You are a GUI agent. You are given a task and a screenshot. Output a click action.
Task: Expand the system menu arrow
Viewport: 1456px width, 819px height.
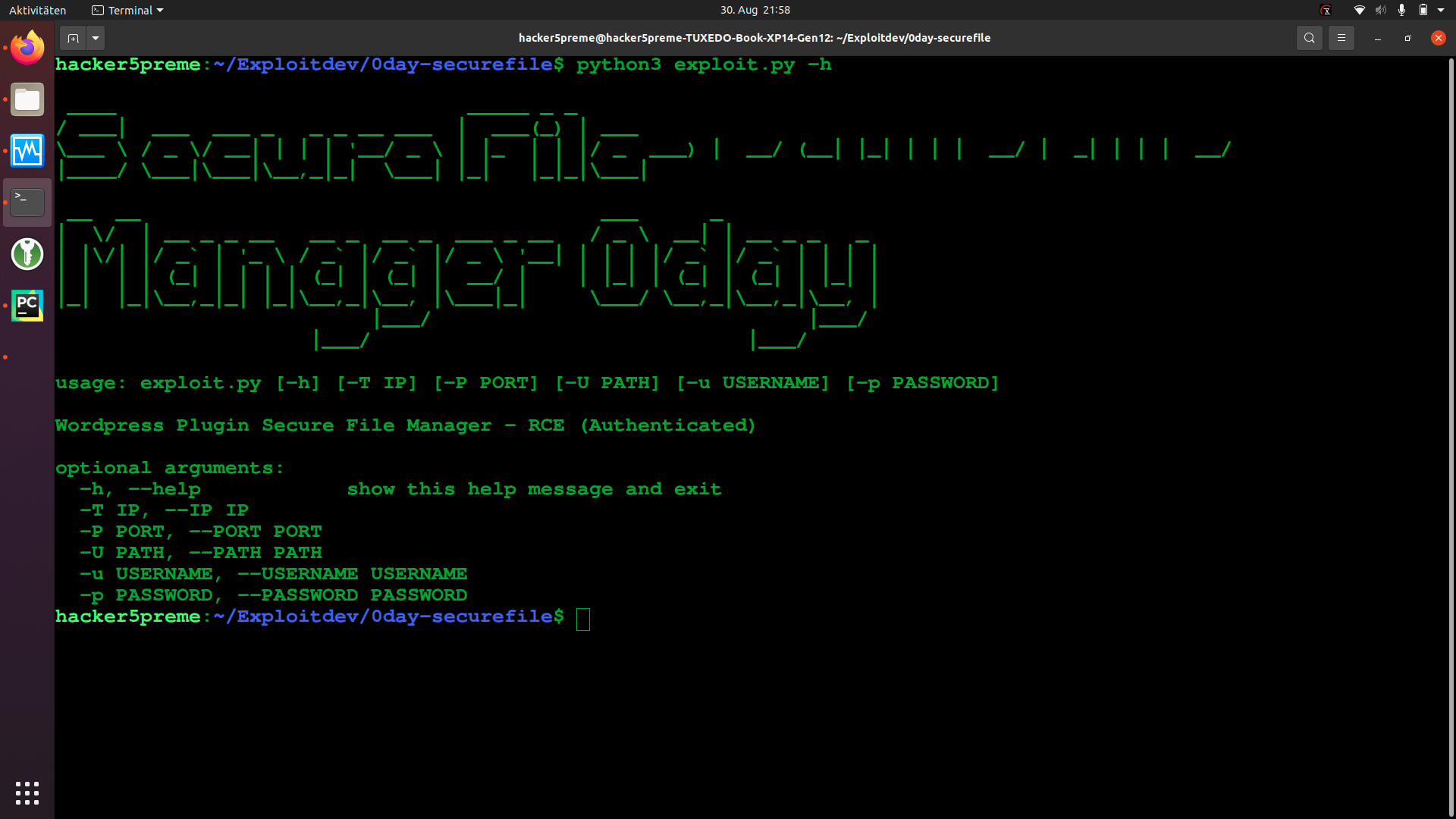click(x=1441, y=10)
